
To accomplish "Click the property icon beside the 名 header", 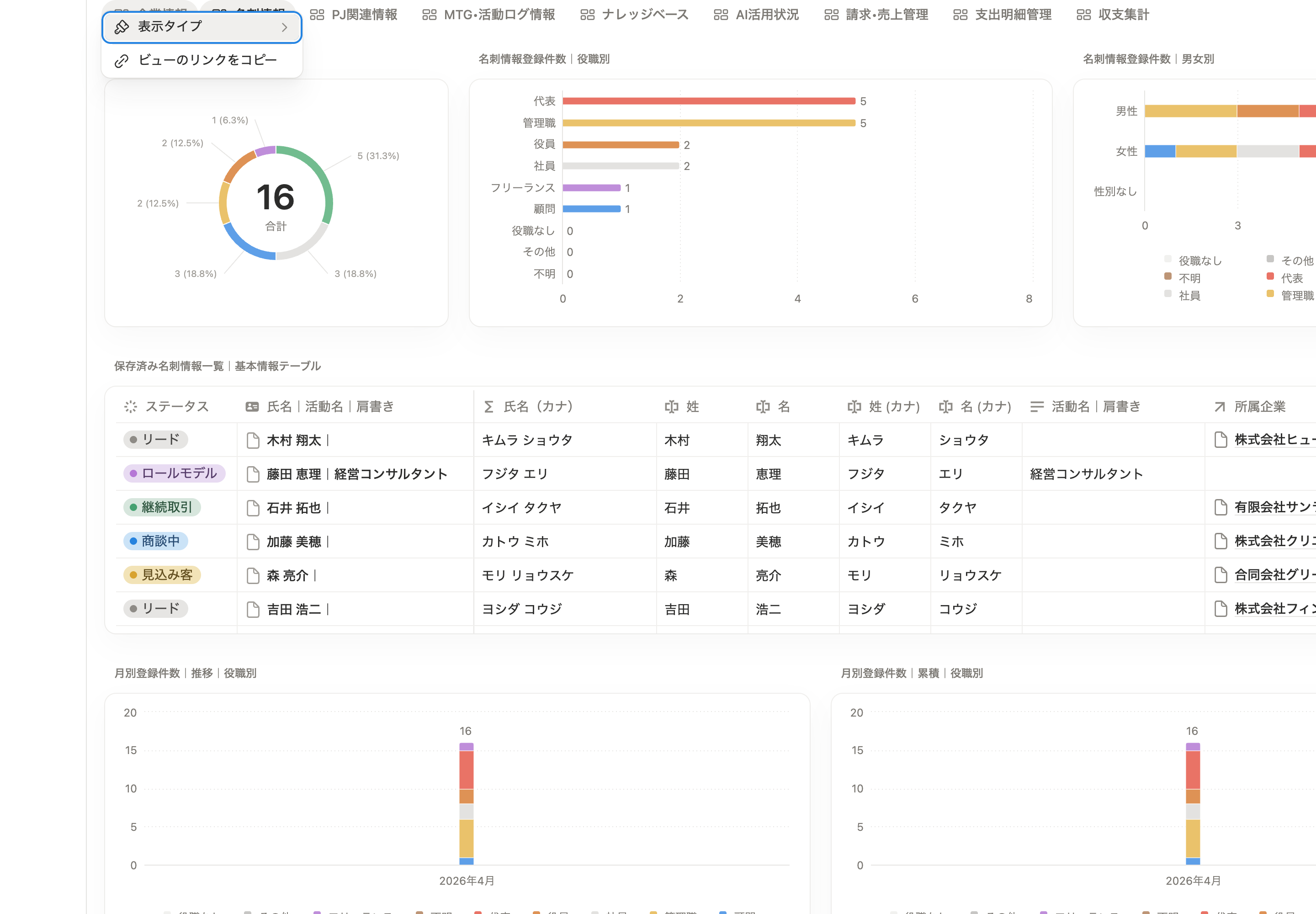I will (x=763, y=407).
